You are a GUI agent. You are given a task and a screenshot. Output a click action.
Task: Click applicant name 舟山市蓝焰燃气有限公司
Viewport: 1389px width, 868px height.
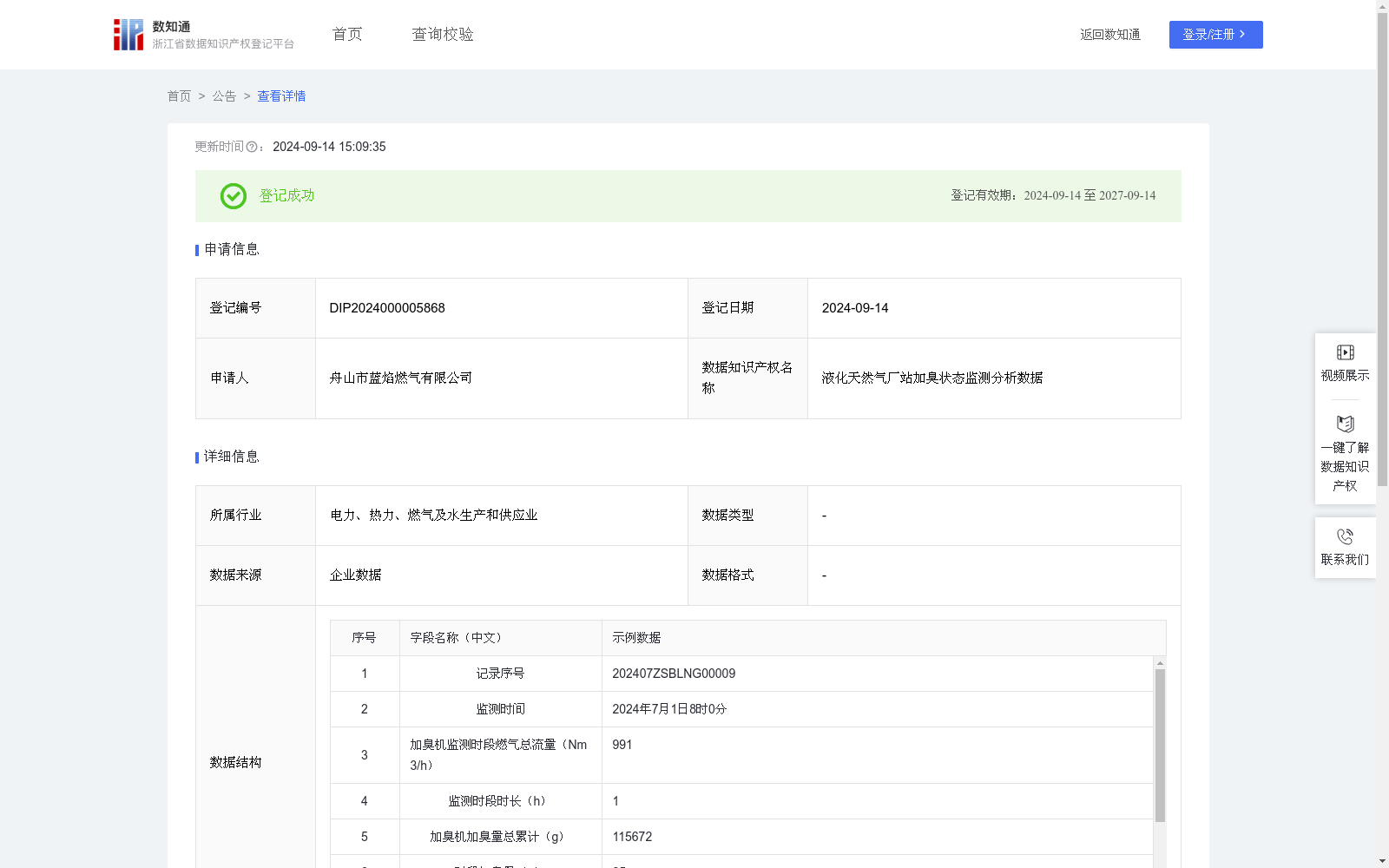[401, 378]
